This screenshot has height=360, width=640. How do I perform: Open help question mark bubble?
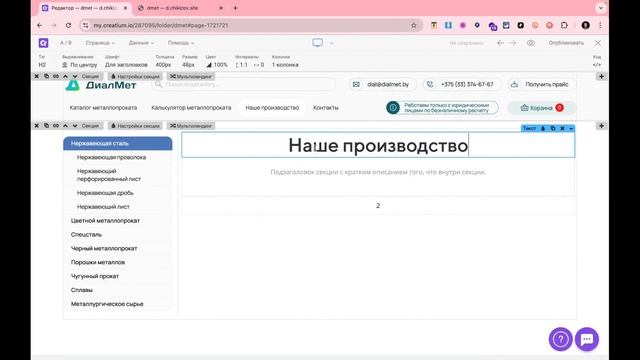click(x=560, y=339)
